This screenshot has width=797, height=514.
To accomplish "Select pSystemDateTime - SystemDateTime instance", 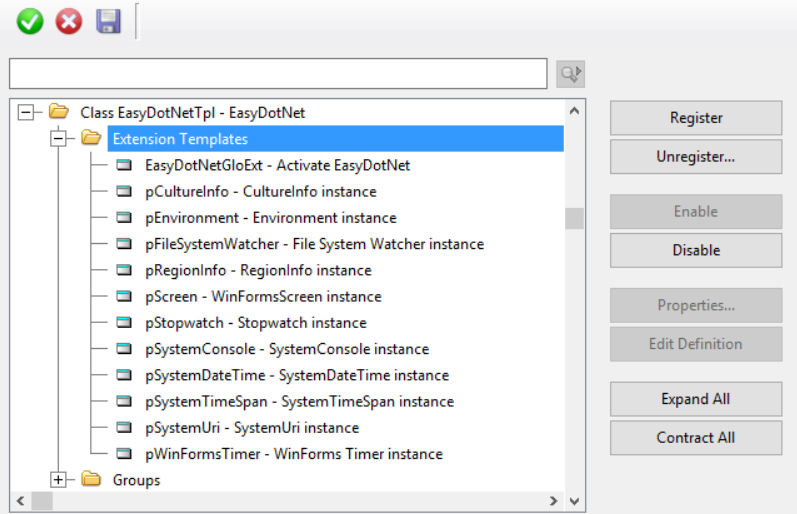I will click(x=297, y=375).
